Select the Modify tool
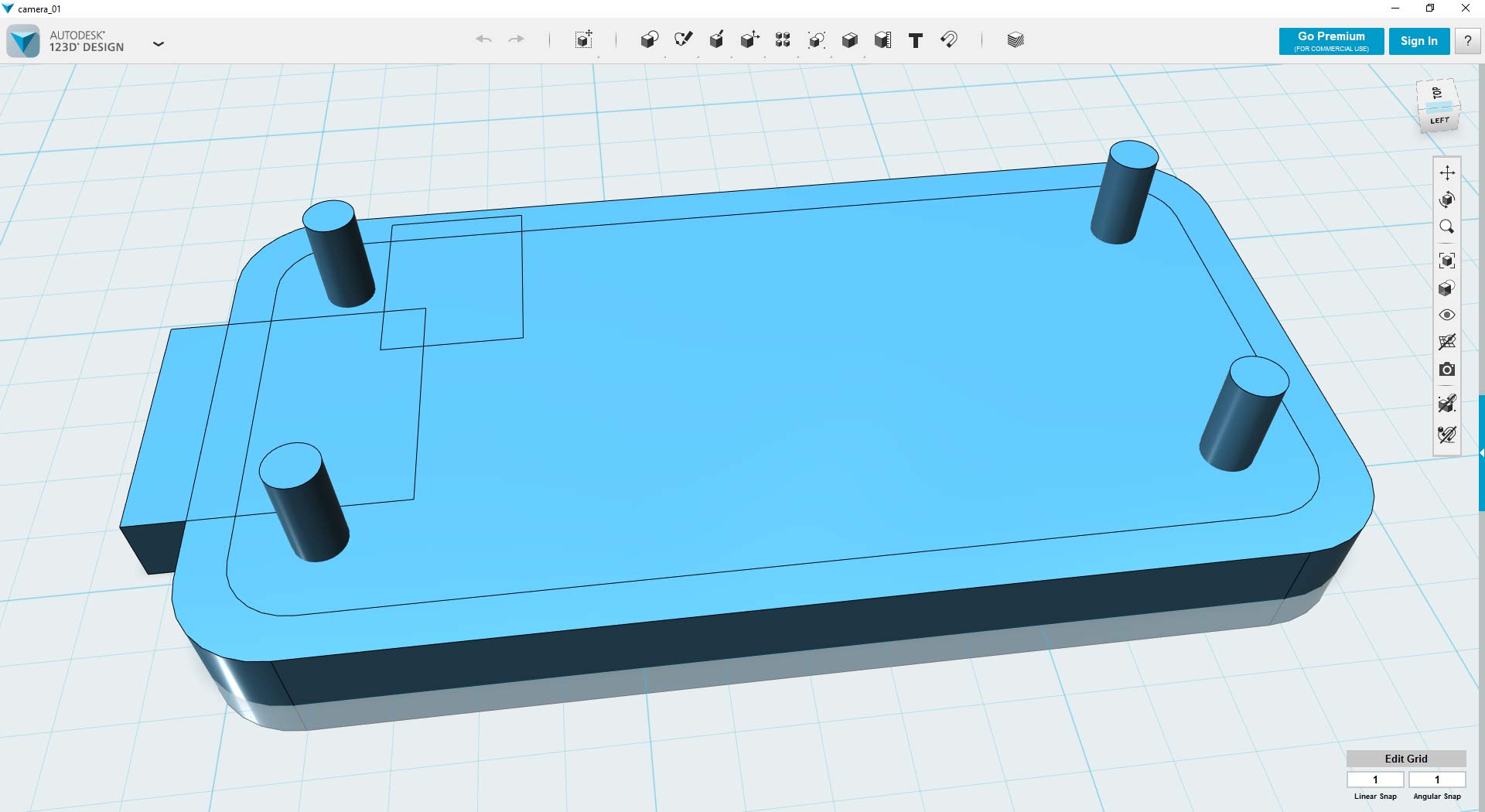Viewport: 1485px width, 812px height. 749,40
